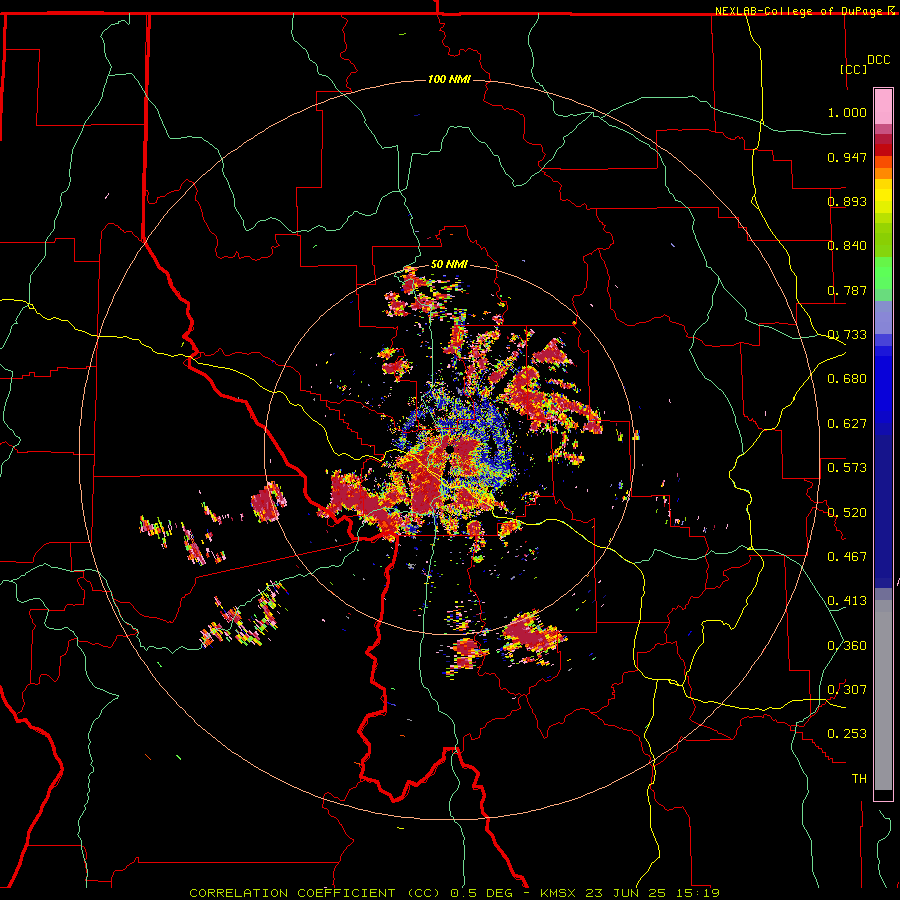900x900 pixels.
Task: Click the 0.627 color scale value
Action: click(847, 424)
